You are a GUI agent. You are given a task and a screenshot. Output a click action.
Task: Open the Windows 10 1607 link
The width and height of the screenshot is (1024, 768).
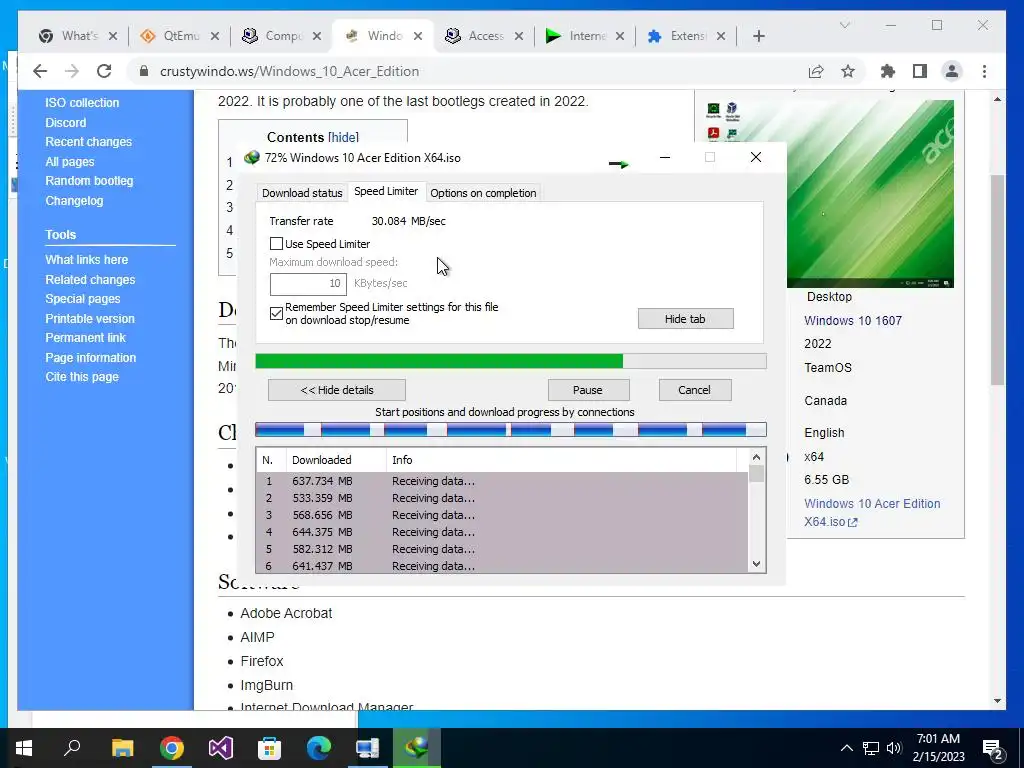click(x=852, y=321)
